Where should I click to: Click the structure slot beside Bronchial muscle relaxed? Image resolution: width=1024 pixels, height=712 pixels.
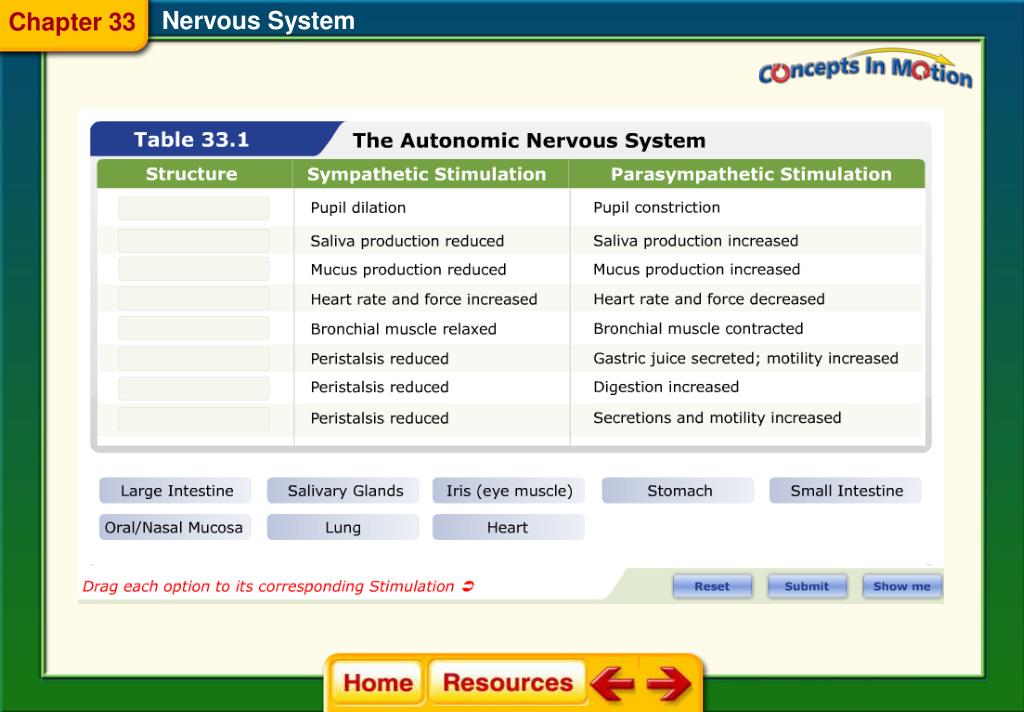click(194, 328)
